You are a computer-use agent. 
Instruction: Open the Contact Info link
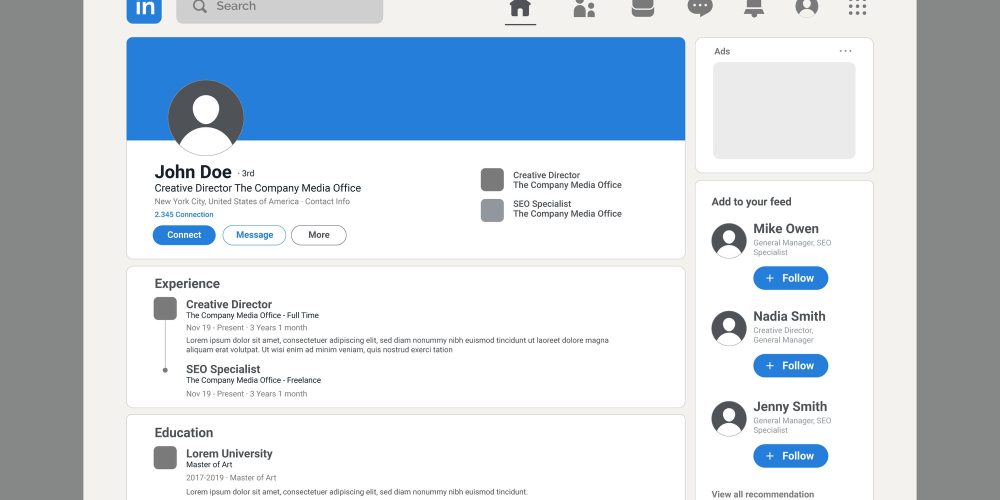tap(327, 202)
